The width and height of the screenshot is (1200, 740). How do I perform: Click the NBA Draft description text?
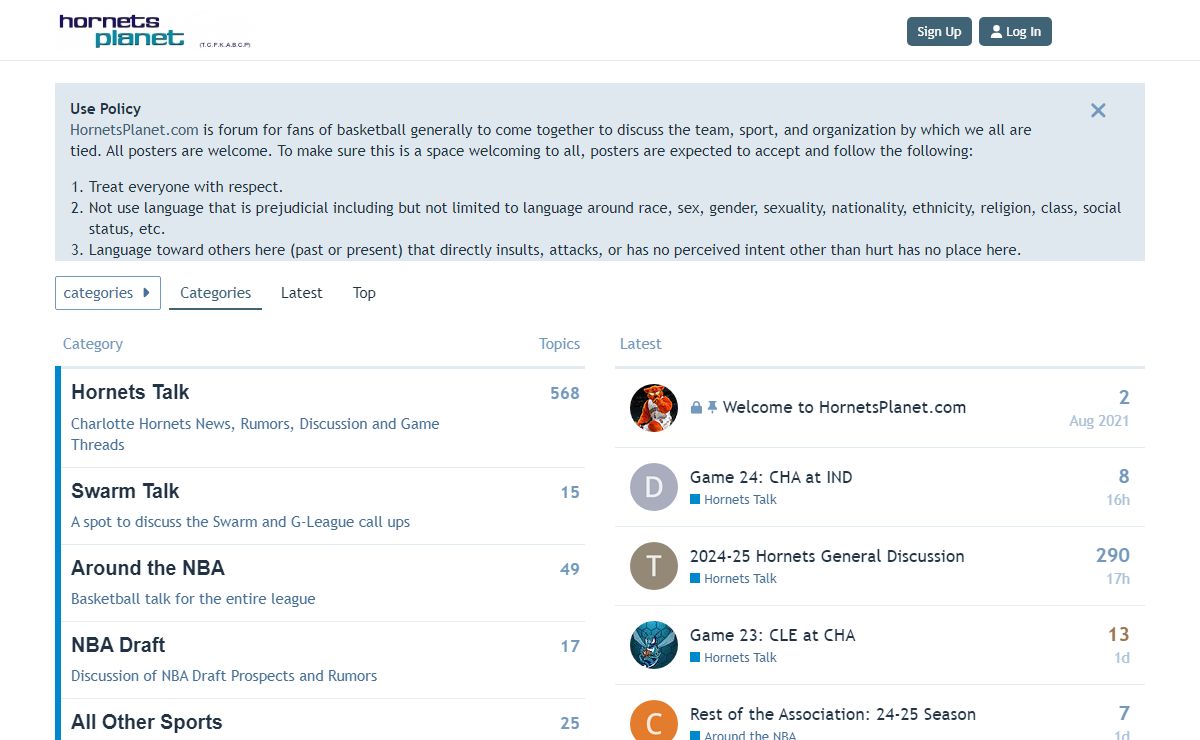224,676
